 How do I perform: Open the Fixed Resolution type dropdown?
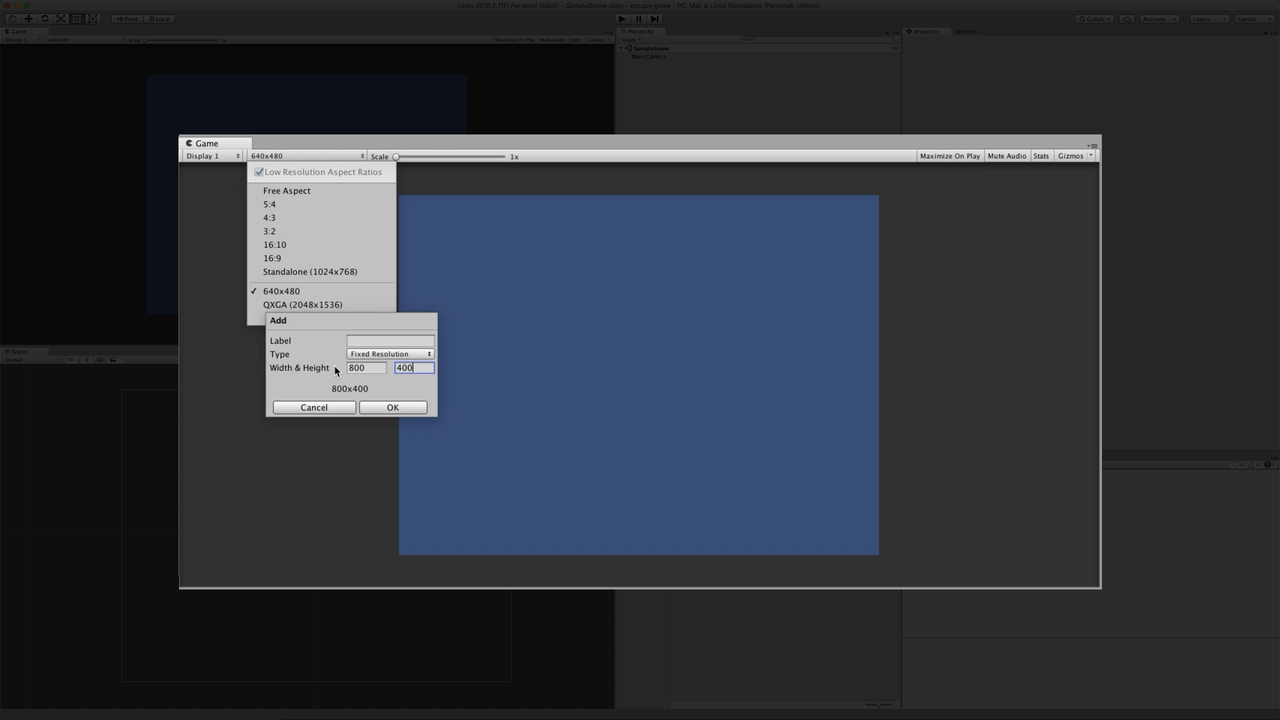(390, 354)
